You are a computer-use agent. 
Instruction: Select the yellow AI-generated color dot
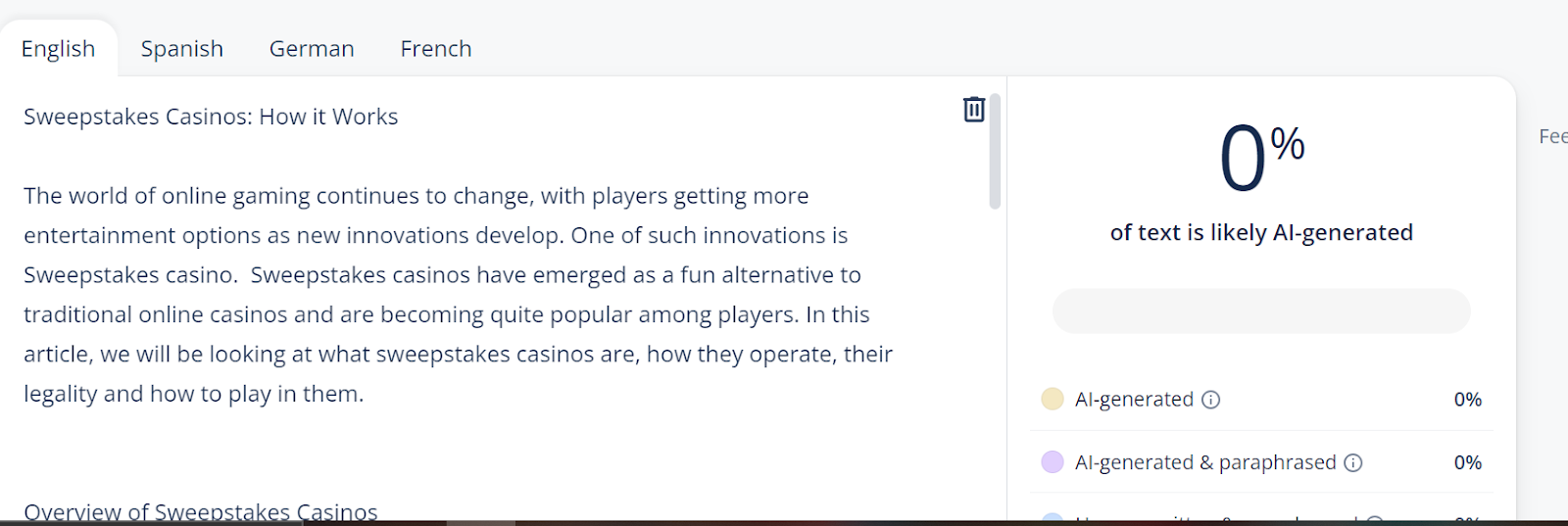(1053, 399)
